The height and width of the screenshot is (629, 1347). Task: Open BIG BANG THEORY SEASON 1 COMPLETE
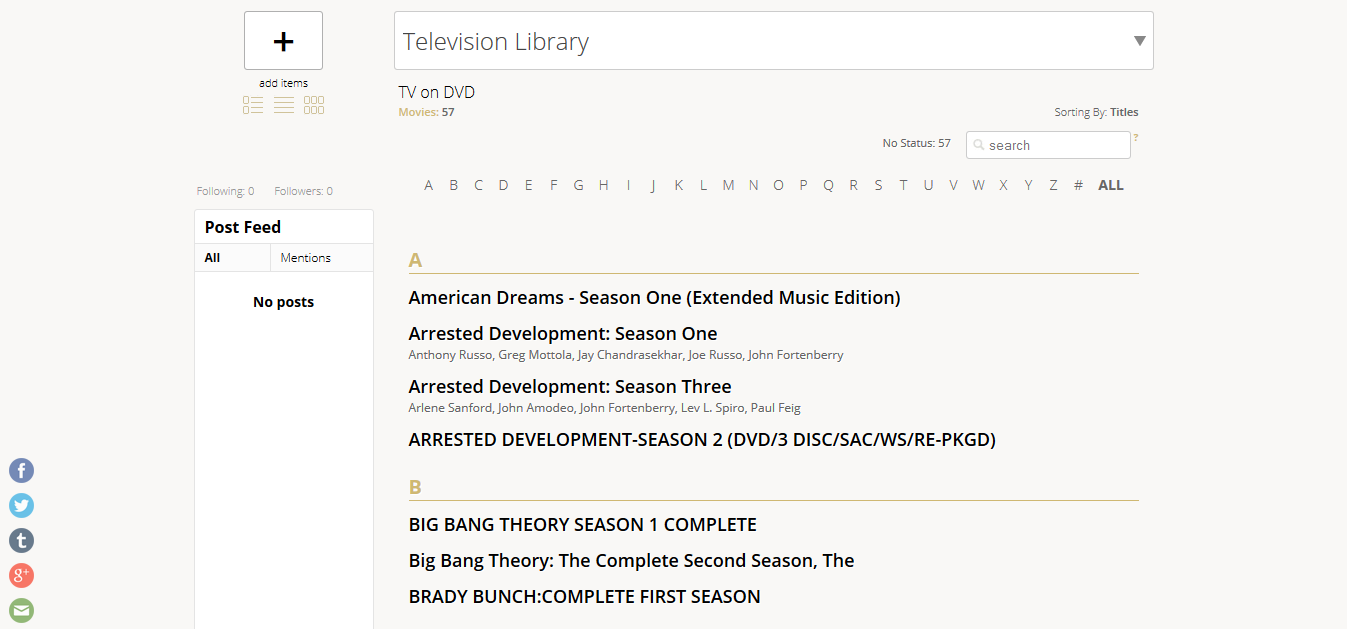coord(582,525)
